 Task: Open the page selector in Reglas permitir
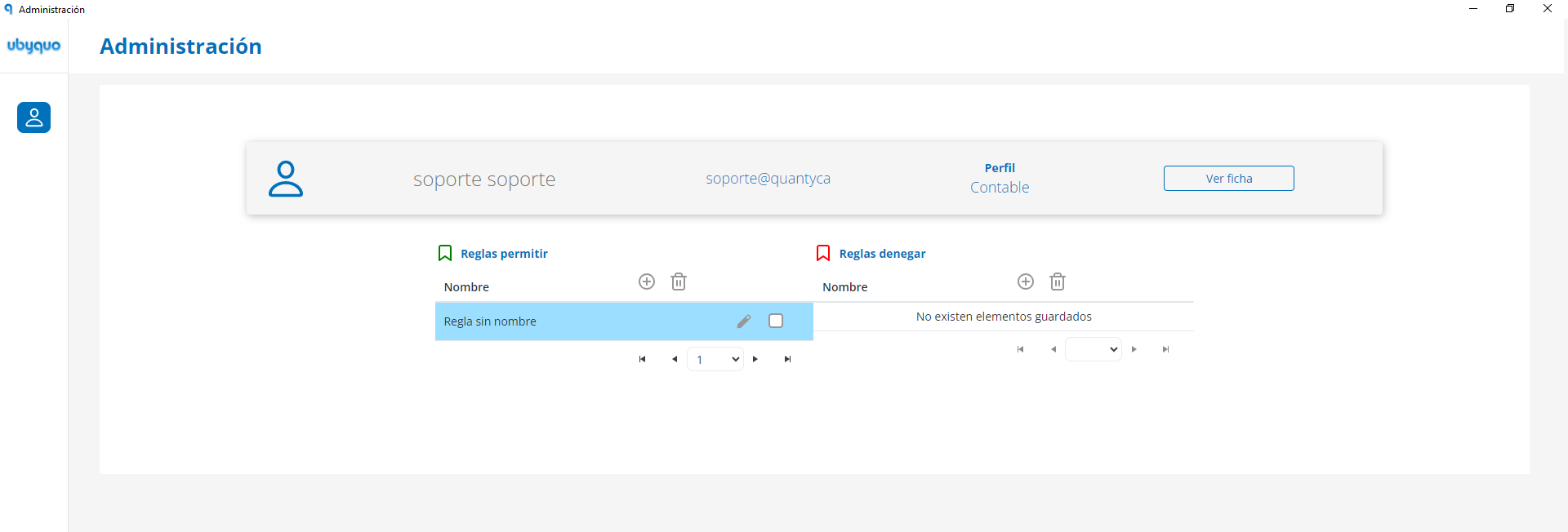point(715,359)
